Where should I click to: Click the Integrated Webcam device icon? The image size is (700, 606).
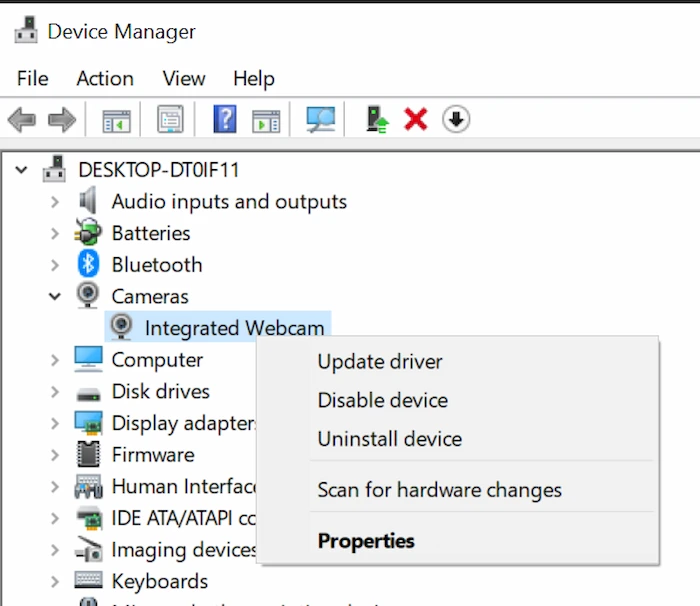[121, 326]
